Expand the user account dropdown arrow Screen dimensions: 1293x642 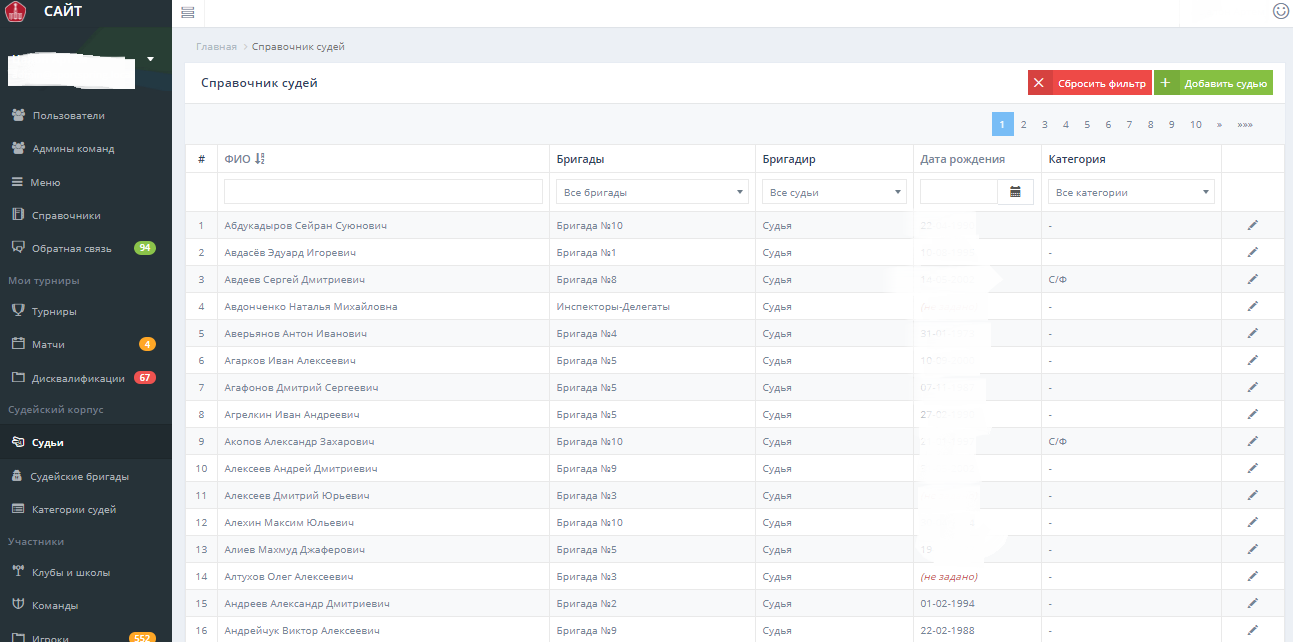(x=150, y=59)
